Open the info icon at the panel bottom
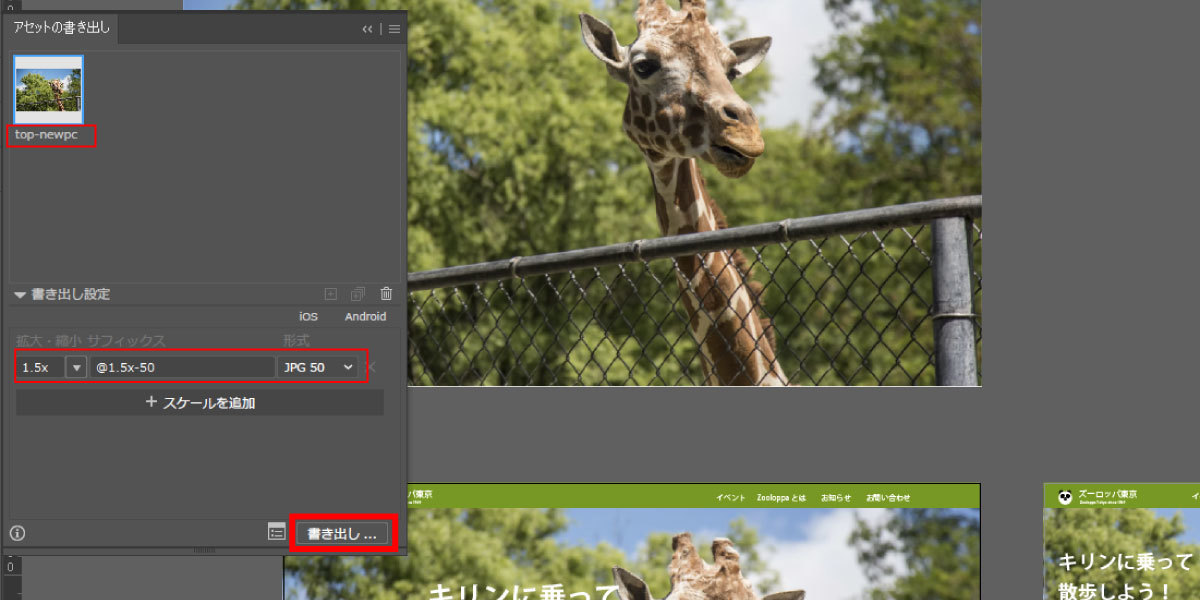1200x600 pixels. [x=17, y=533]
